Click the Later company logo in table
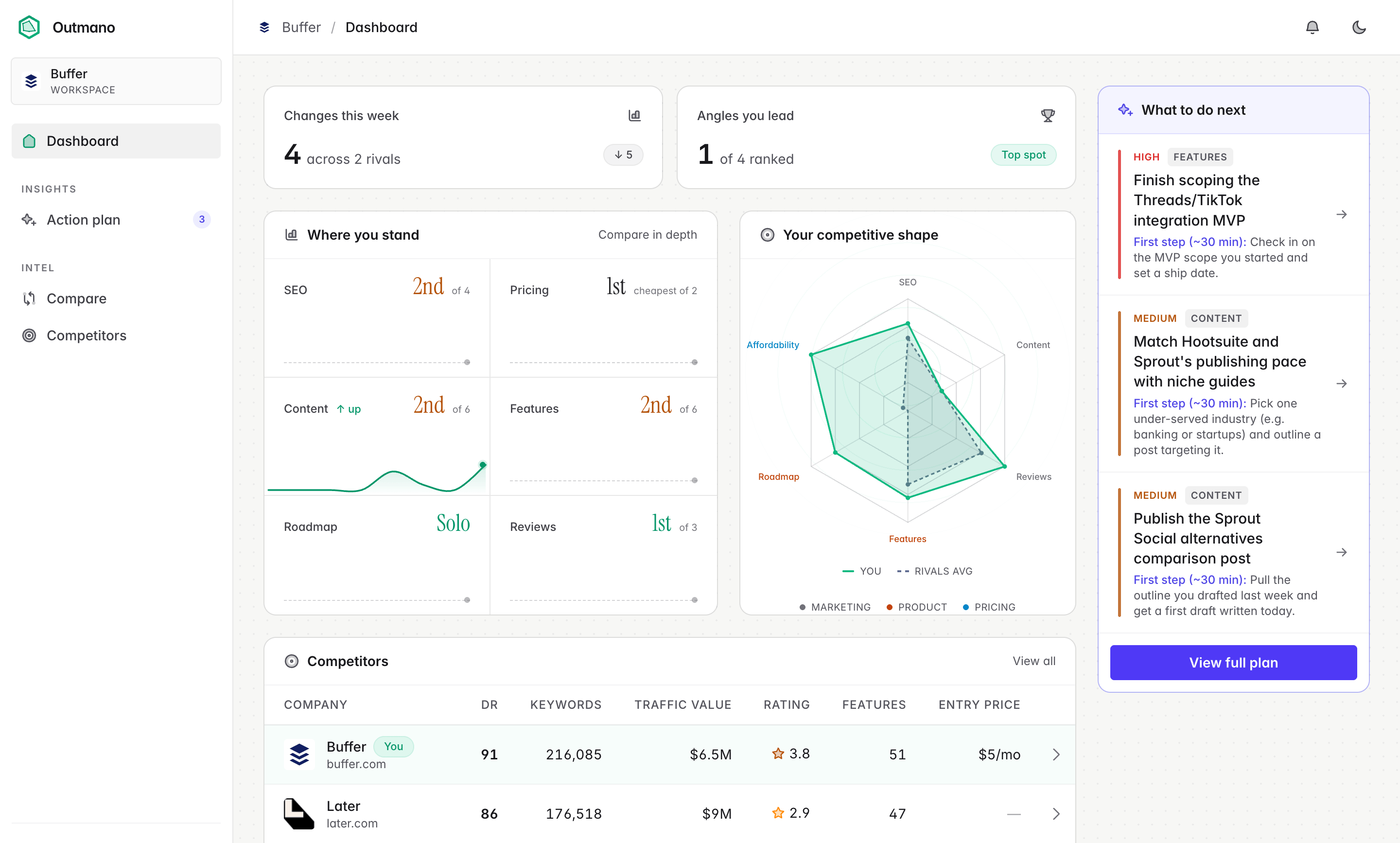 [x=299, y=814]
